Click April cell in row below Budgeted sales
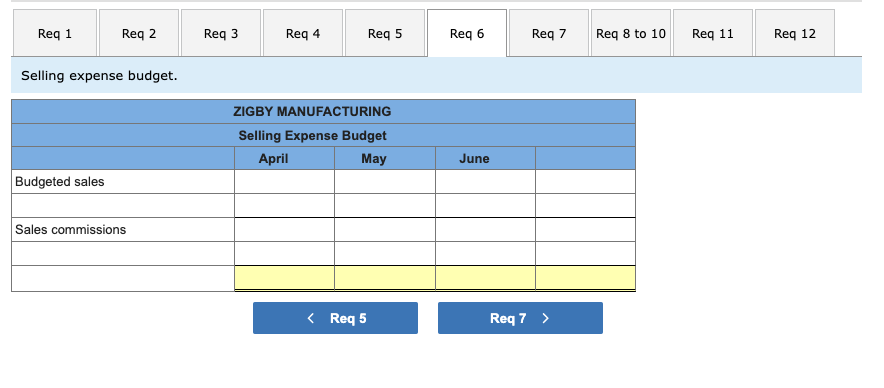 pos(285,206)
